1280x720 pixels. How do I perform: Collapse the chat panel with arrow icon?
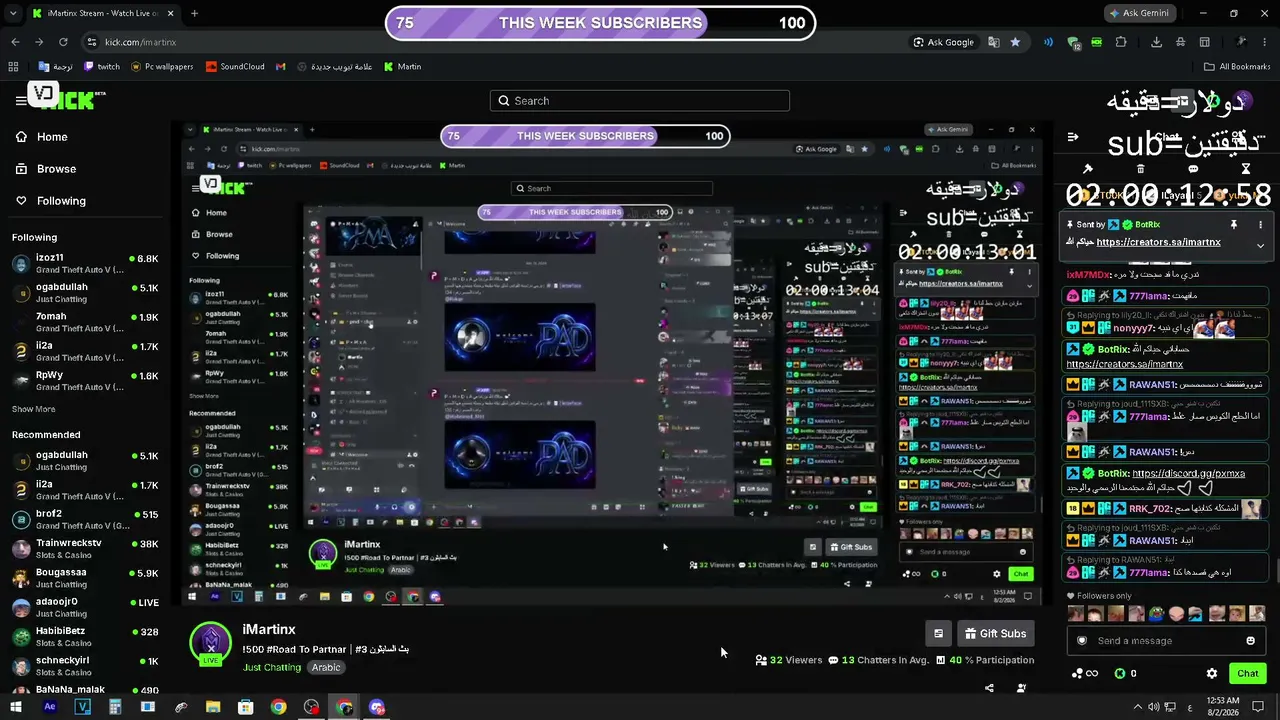(1072, 137)
